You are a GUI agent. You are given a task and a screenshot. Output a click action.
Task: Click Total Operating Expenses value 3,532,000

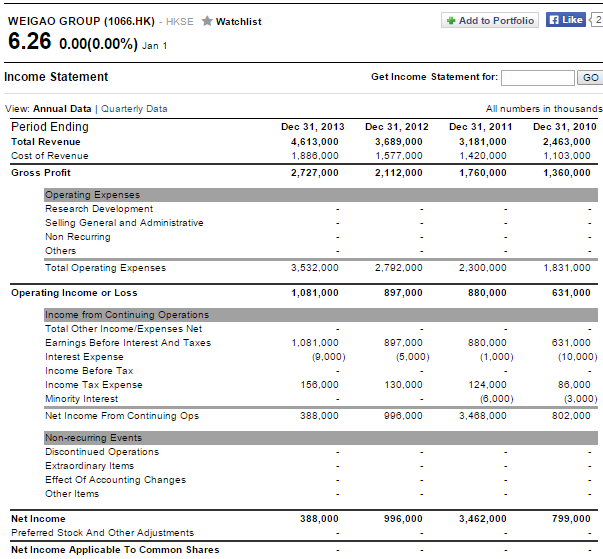point(315,268)
